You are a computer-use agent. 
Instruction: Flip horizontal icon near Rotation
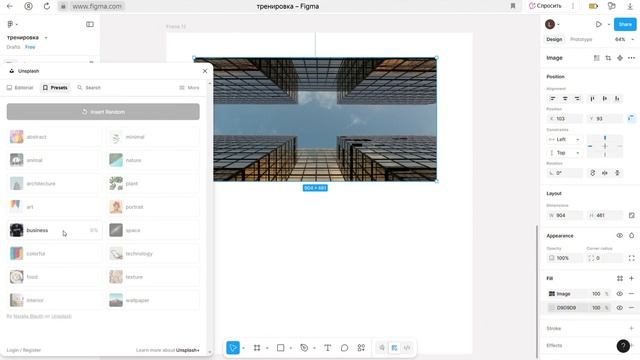pos(605,173)
